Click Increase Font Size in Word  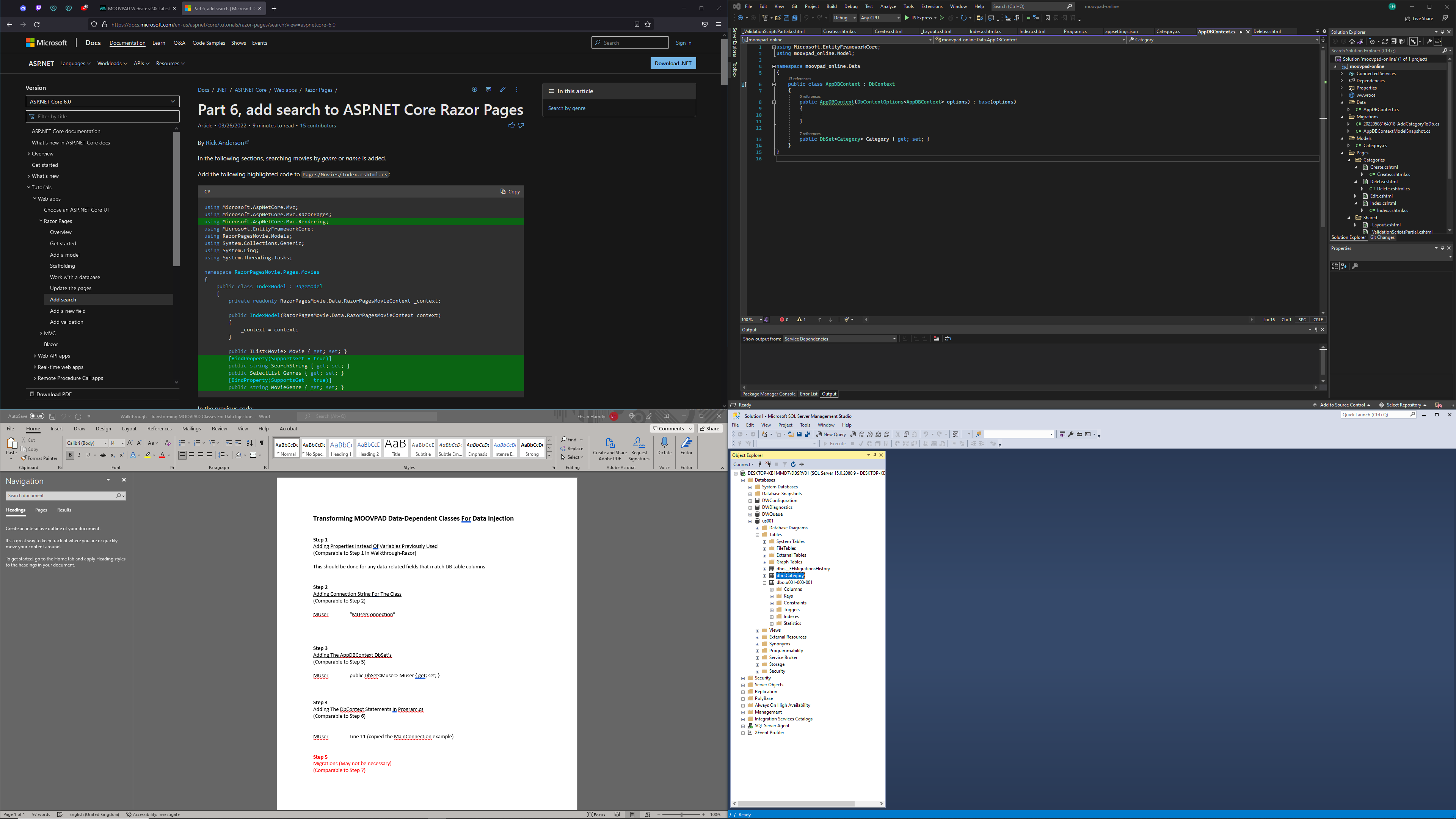point(130,443)
